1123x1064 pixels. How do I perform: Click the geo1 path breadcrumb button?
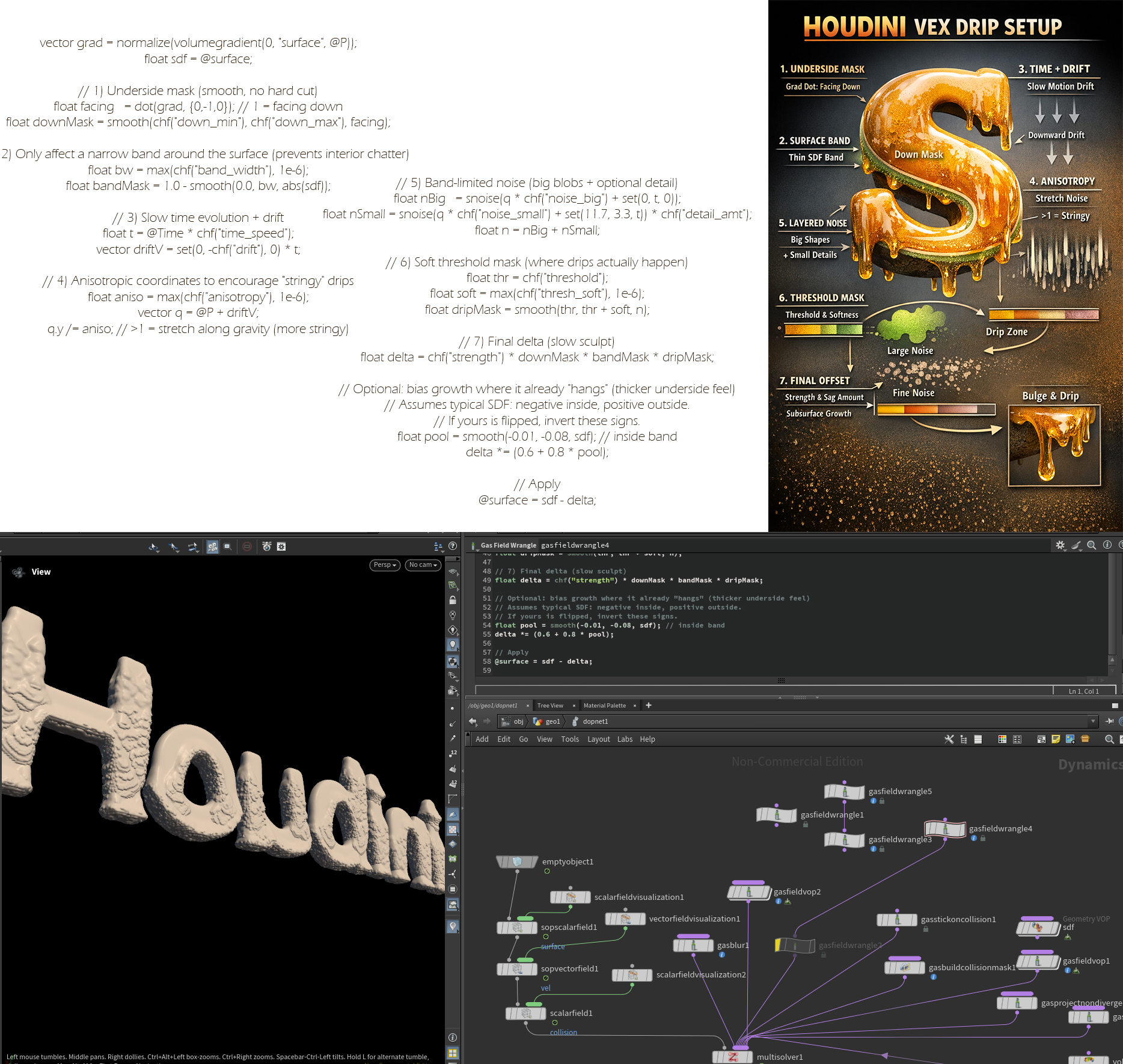(x=547, y=721)
